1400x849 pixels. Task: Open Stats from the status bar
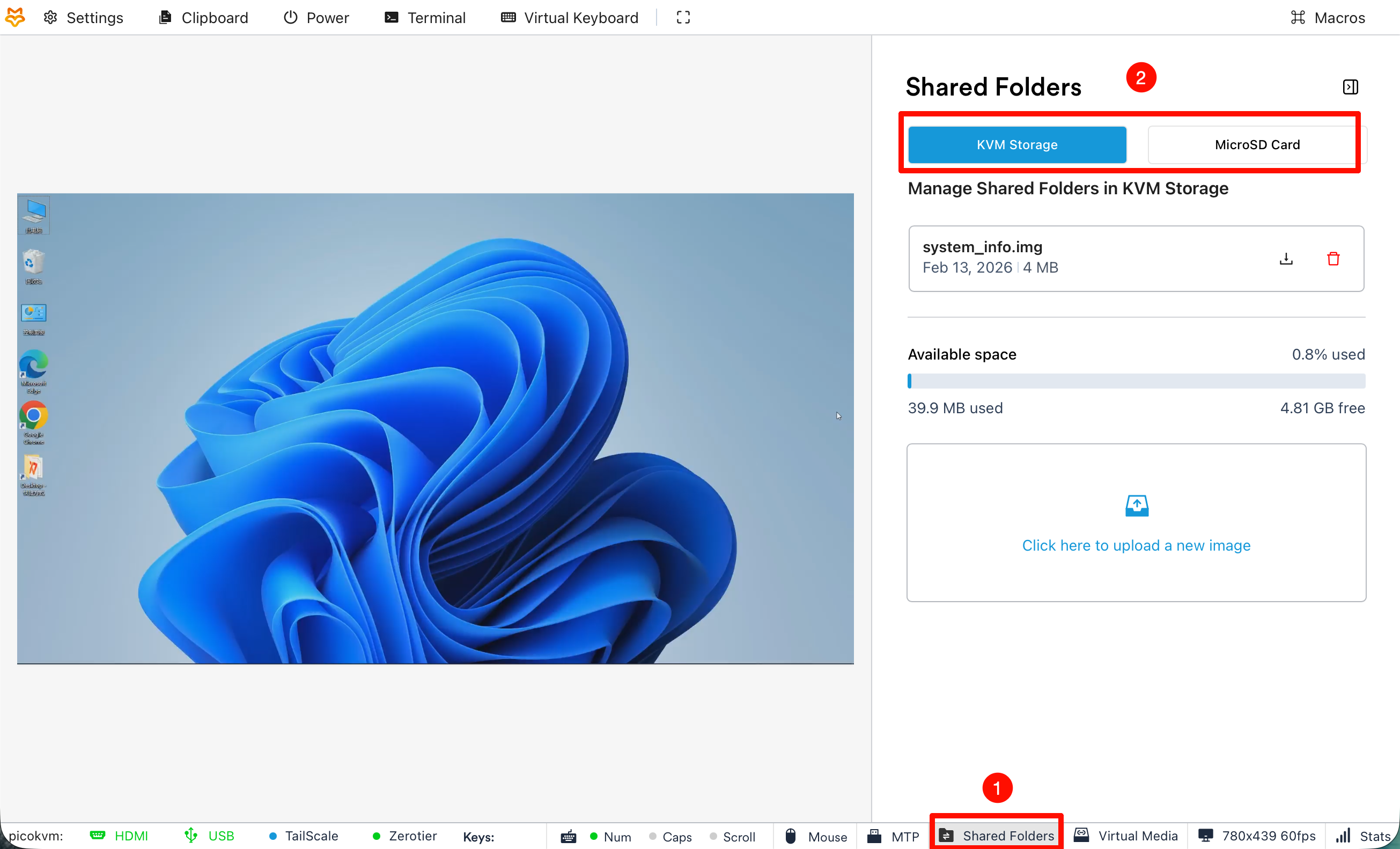1365,836
